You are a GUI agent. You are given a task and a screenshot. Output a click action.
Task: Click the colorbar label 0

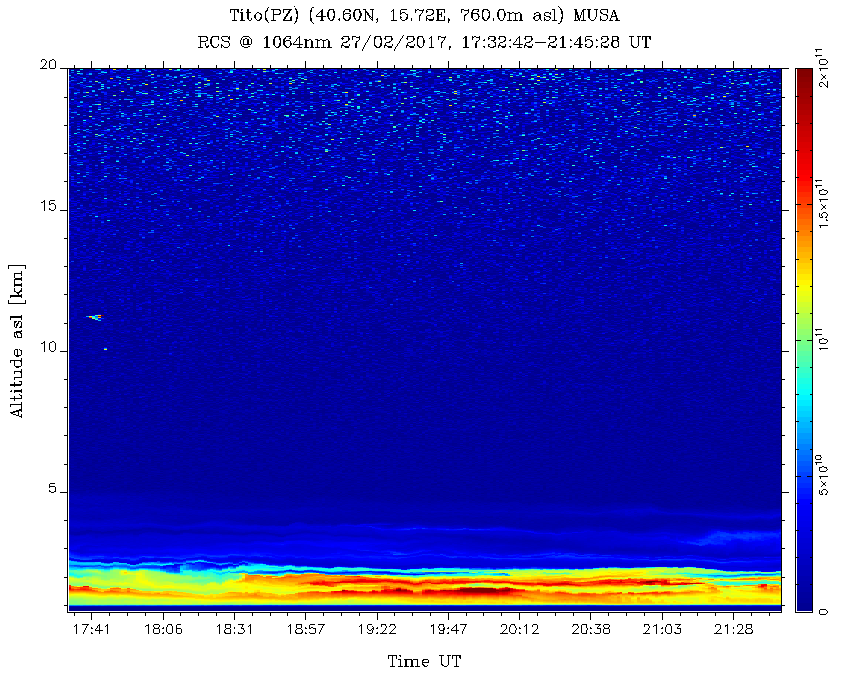(823, 611)
